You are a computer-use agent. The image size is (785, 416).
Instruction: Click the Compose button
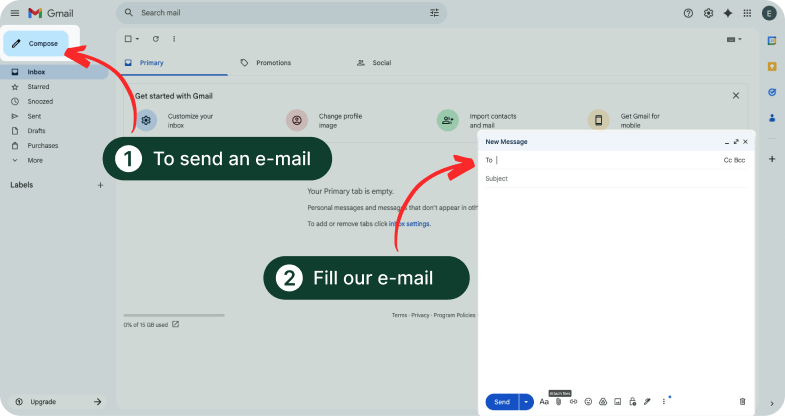pyautogui.click(x=36, y=44)
